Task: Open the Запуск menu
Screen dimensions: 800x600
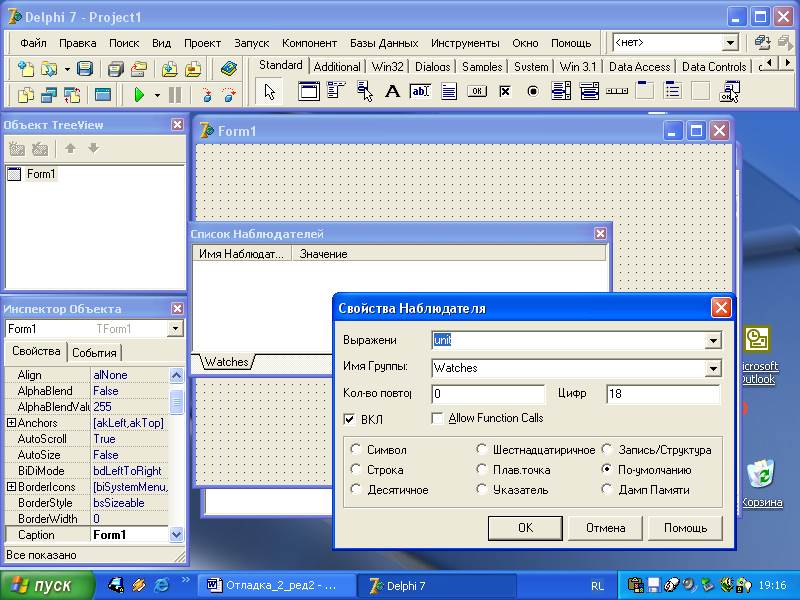Action: [x=252, y=43]
